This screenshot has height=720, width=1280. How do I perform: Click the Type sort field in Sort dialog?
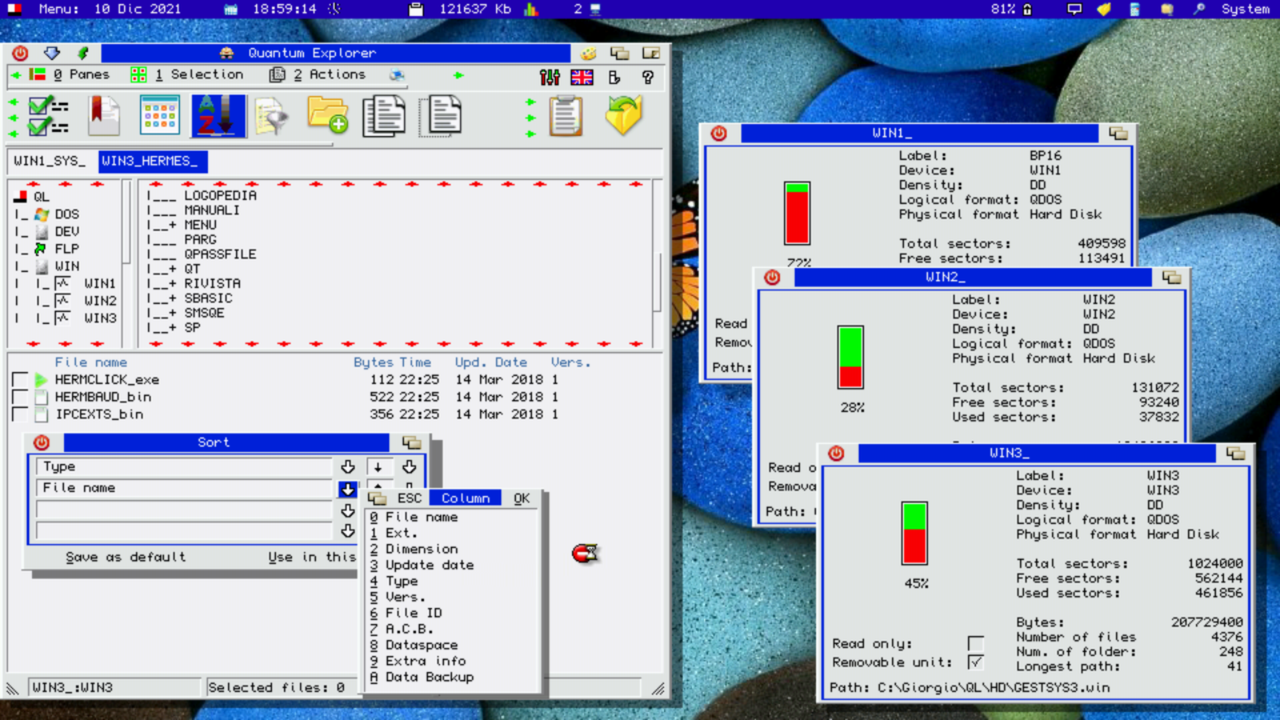click(x=184, y=467)
